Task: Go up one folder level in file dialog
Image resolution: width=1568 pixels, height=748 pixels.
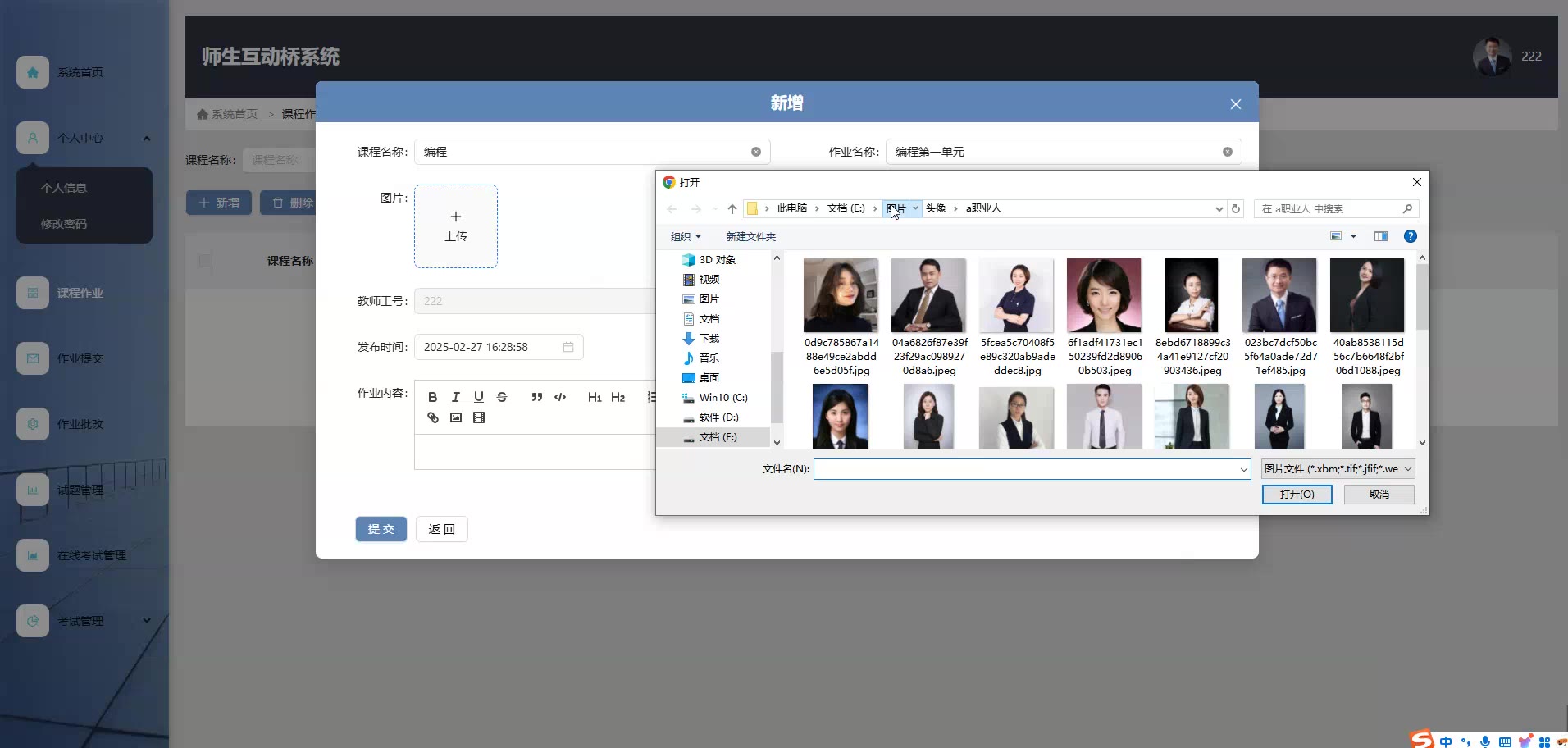Action: coord(732,209)
